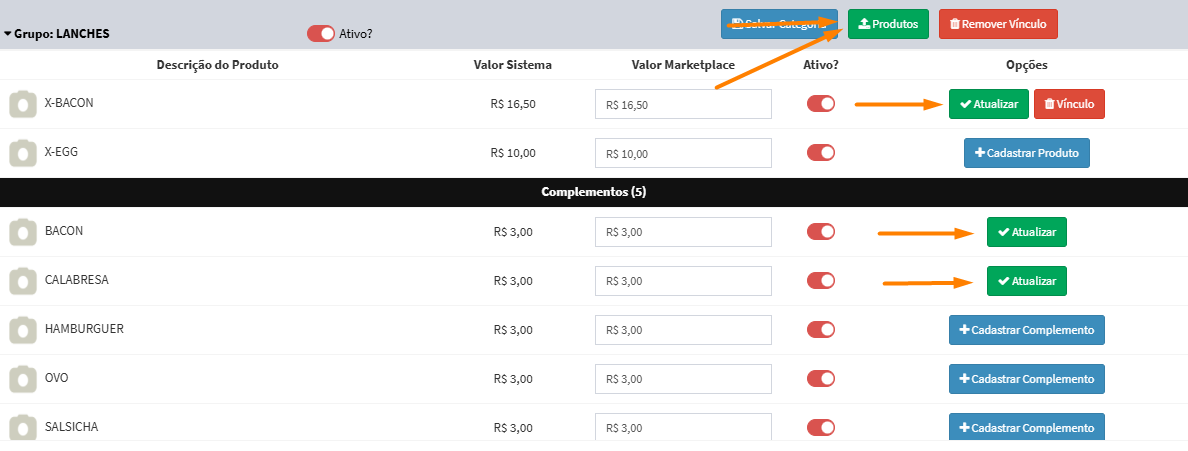1188x451 pixels.
Task: Click the OVO complement image placeholder
Action: (x=23, y=379)
